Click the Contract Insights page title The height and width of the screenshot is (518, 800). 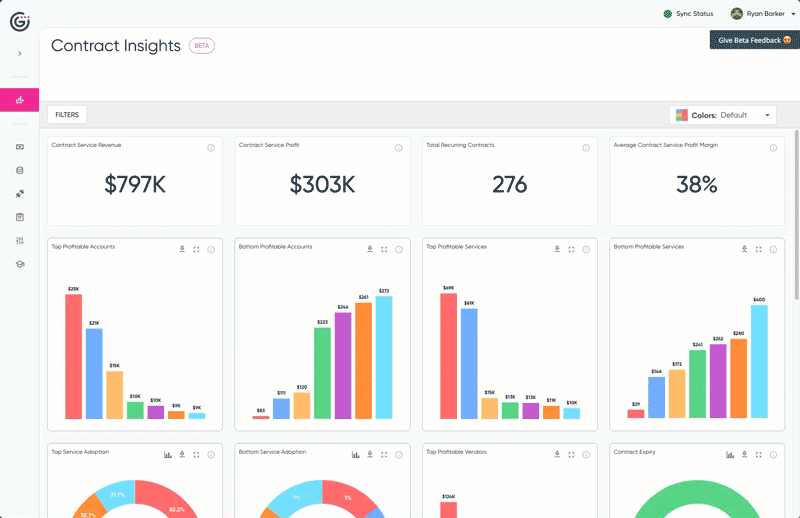pos(116,46)
